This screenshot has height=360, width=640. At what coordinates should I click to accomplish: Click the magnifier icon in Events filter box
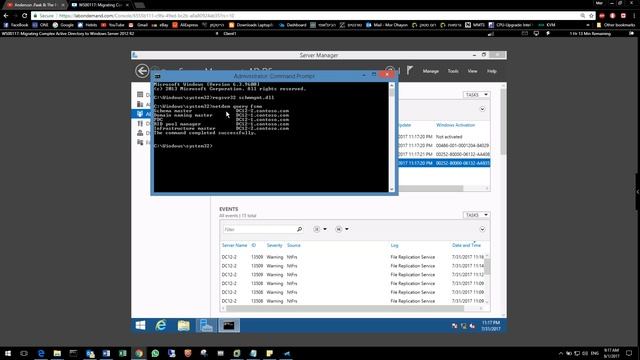[x=299, y=229]
